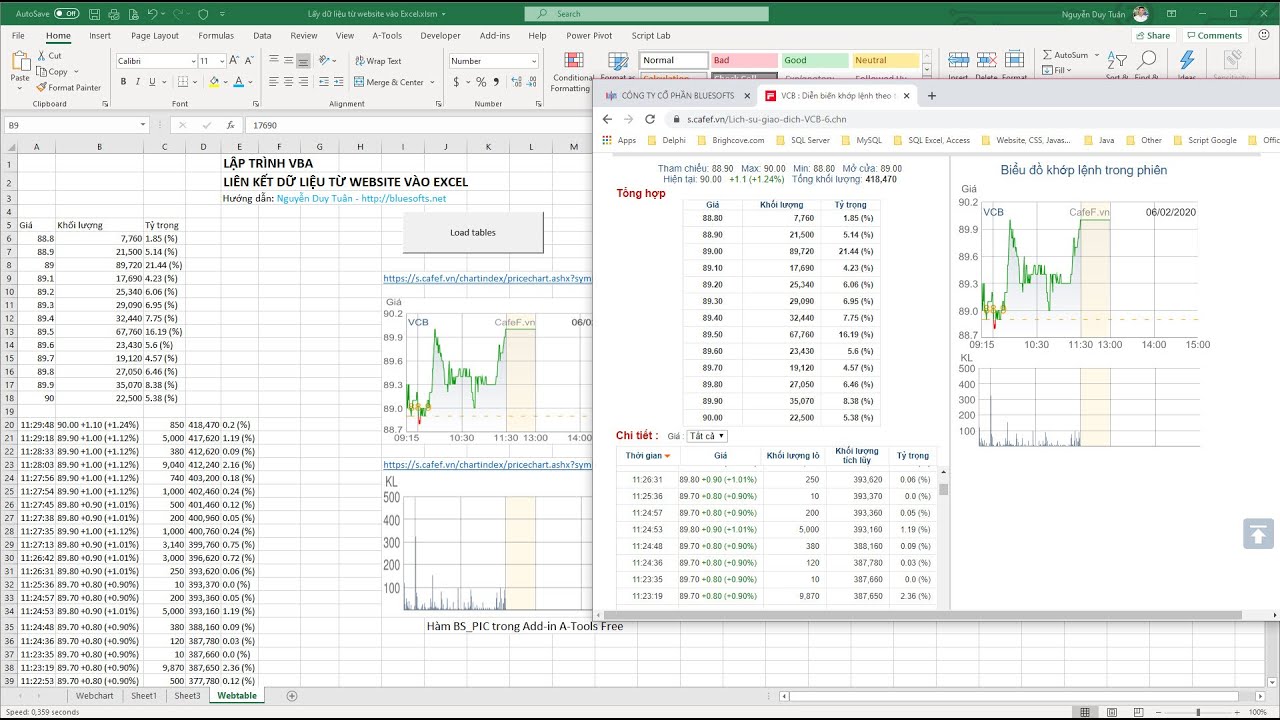This screenshot has width=1280, height=720.
Task: Switch to the Webchart sheet tab
Action: click(x=95, y=695)
